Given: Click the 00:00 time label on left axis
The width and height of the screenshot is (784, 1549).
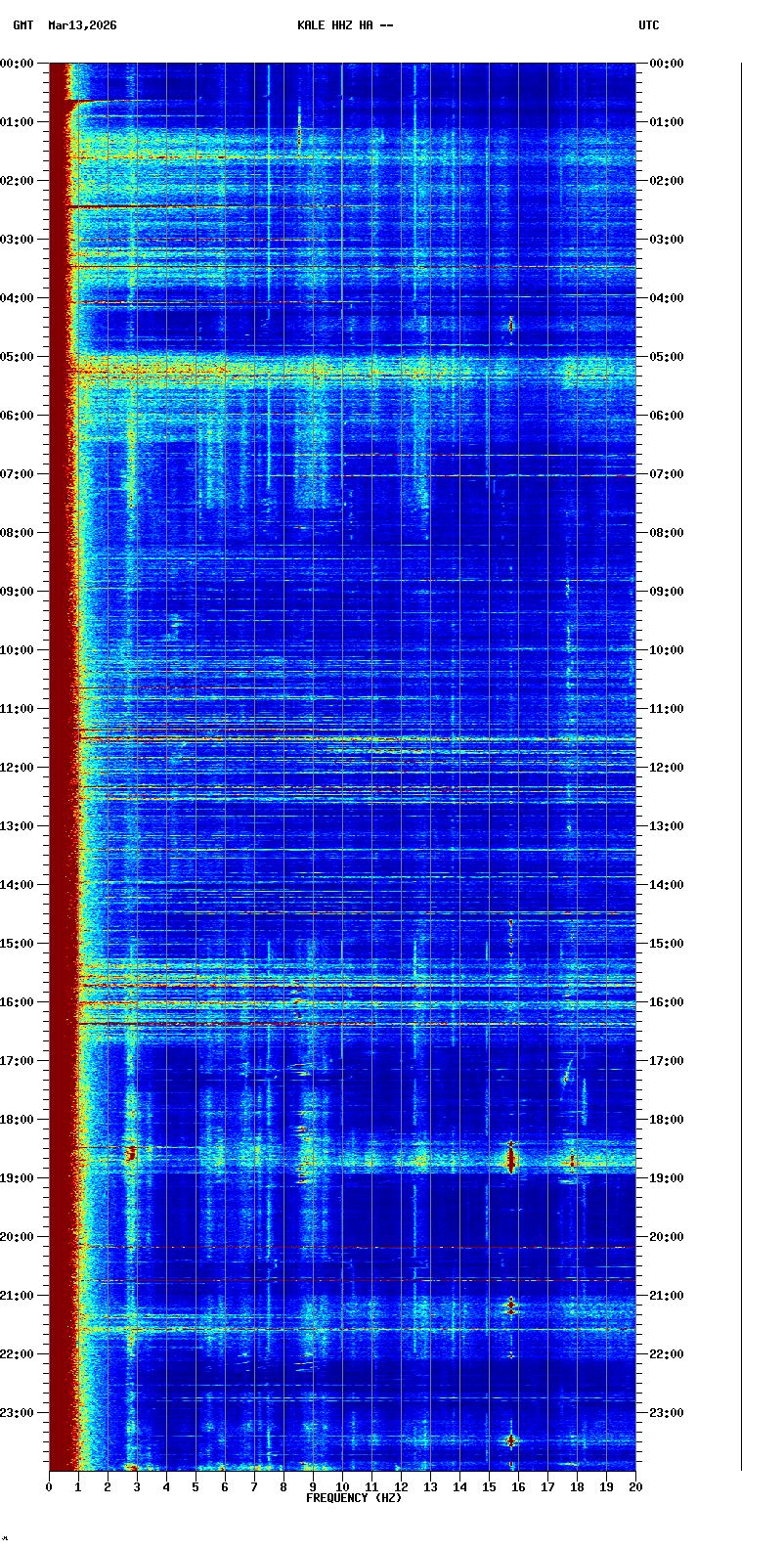Looking at the screenshot, I should pos(18,64).
